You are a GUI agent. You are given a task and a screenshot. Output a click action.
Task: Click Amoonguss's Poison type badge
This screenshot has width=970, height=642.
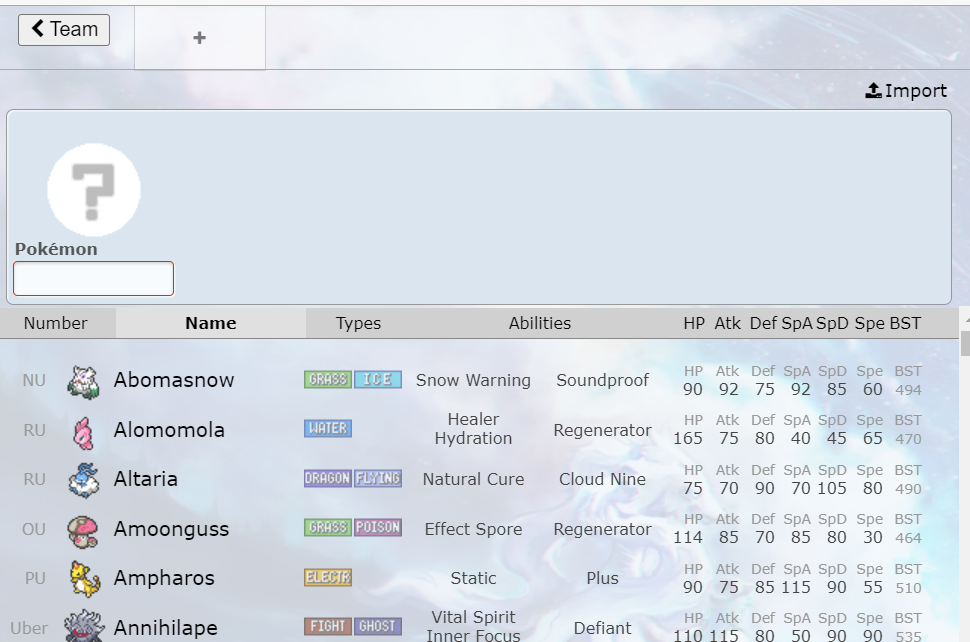(x=378, y=528)
